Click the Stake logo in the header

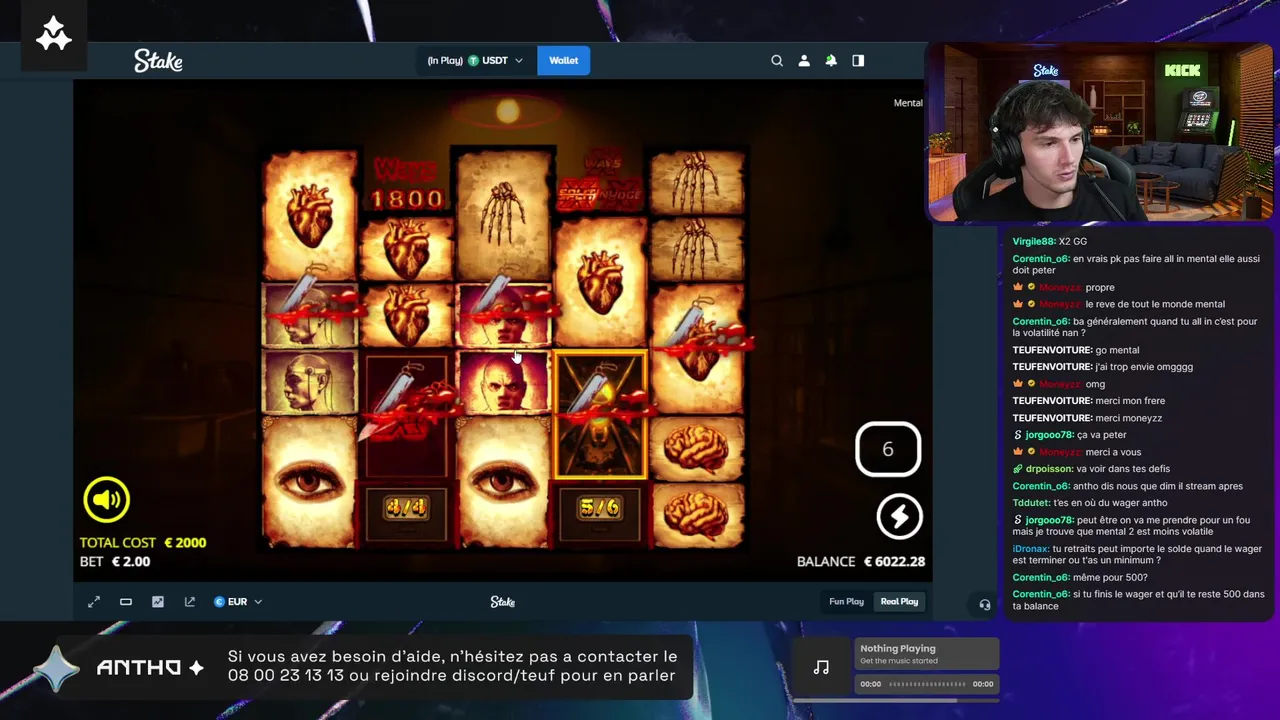pos(158,61)
